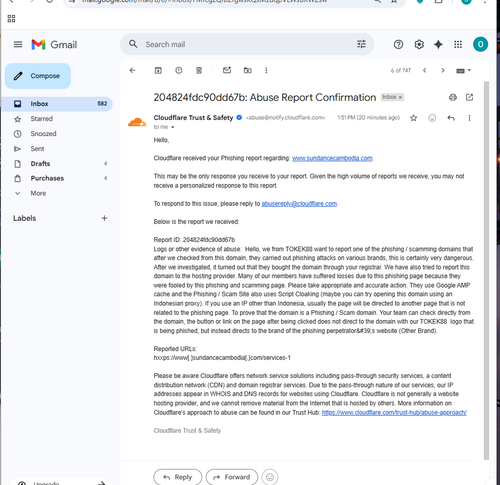Delete this email with trash icon
Image resolution: width=500 pixels, height=485 pixels.
(x=199, y=70)
